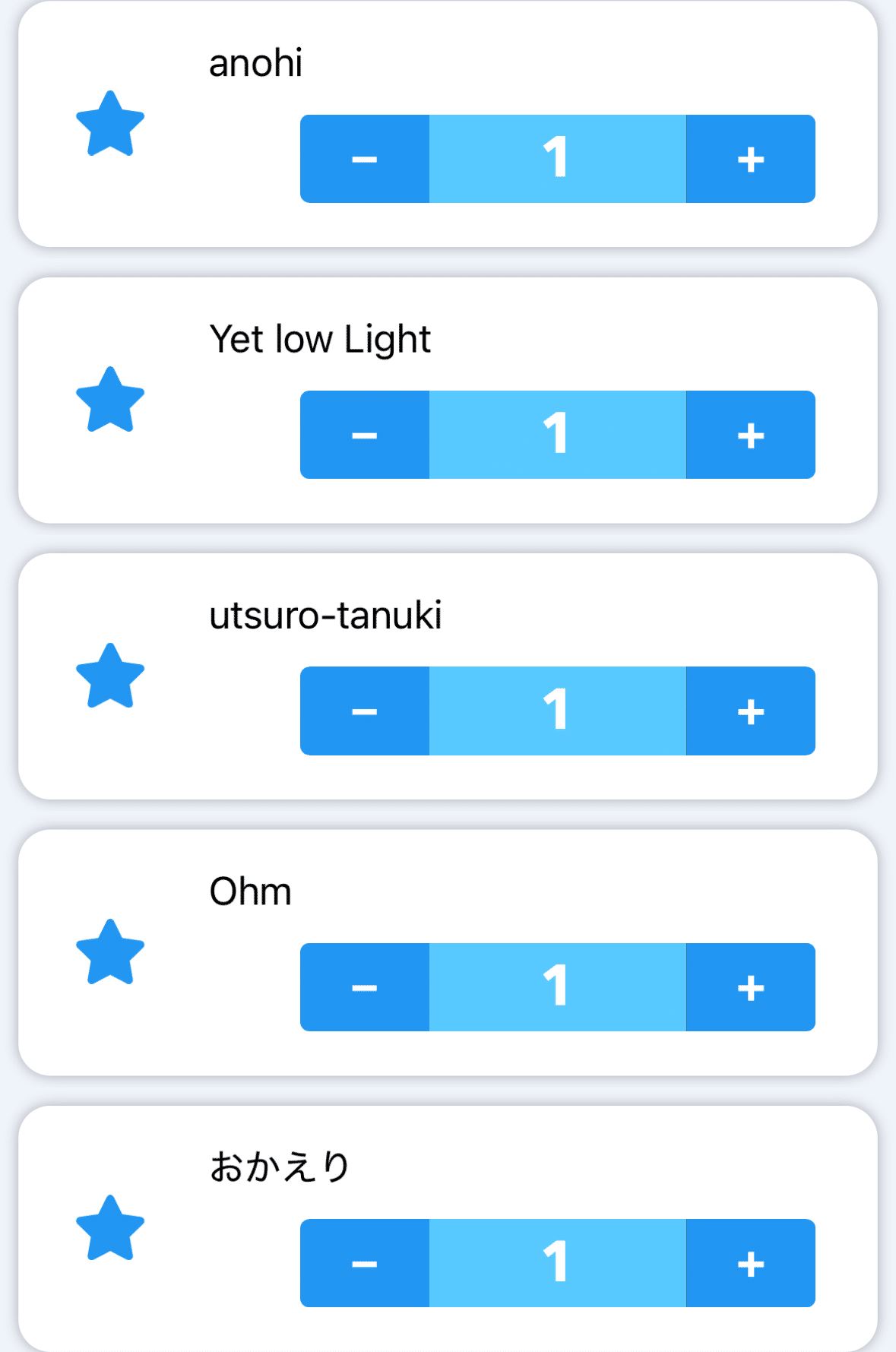
Task: Toggle the favorite star for Ohm
Action: (110, 952)
